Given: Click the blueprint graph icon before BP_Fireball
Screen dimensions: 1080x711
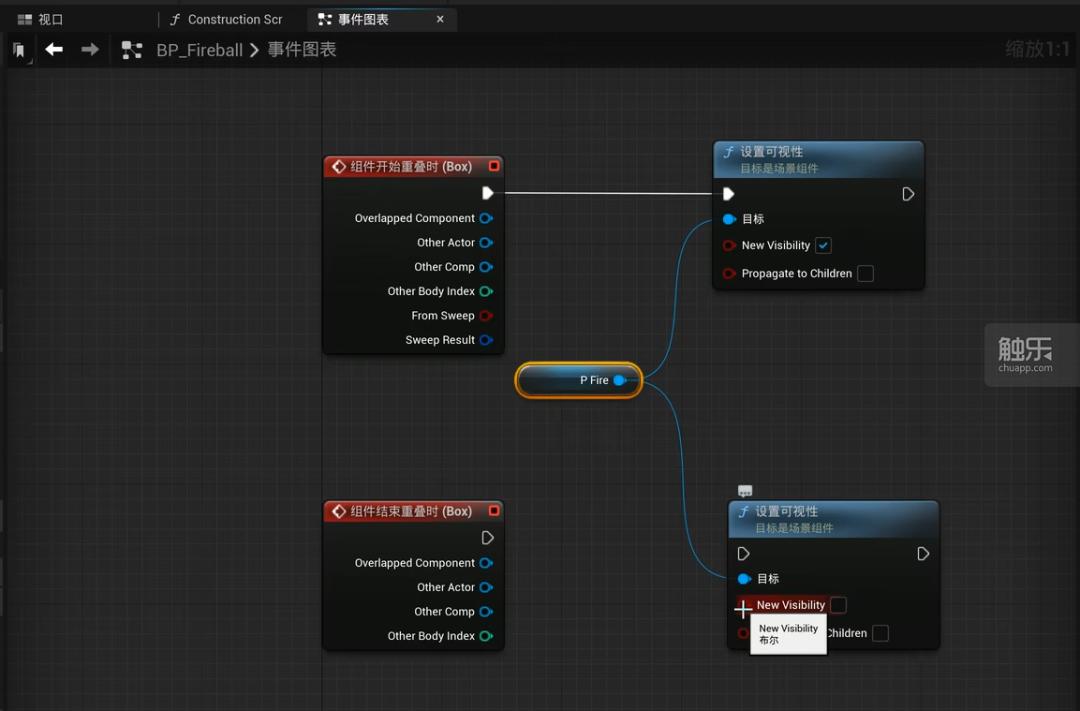Looking at the screenshot, I should [131, 50].
